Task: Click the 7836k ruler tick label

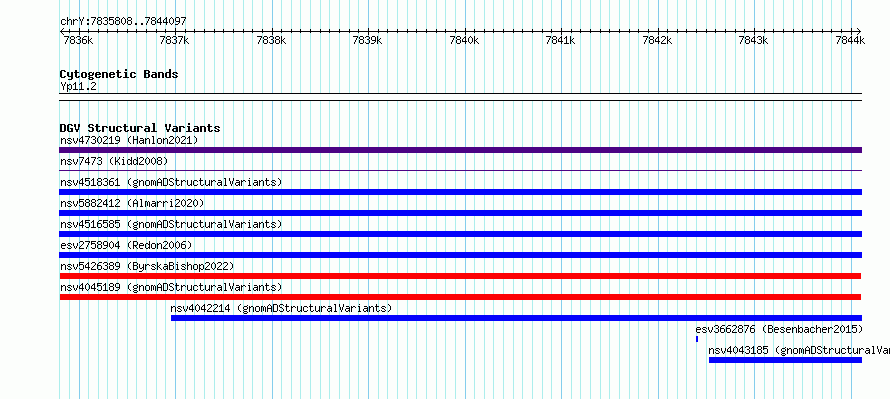Action: 78,40
